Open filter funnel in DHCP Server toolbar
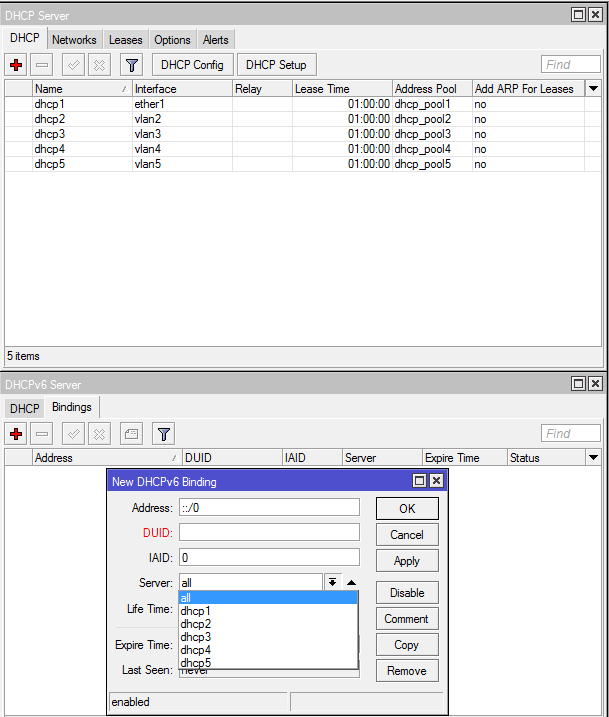 tap(132, 65)
